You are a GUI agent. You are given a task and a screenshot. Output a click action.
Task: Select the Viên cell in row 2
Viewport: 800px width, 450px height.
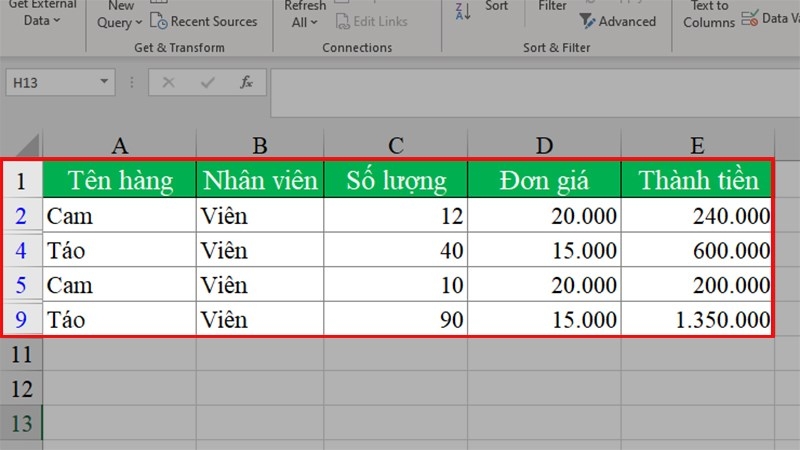pos(260,215)
